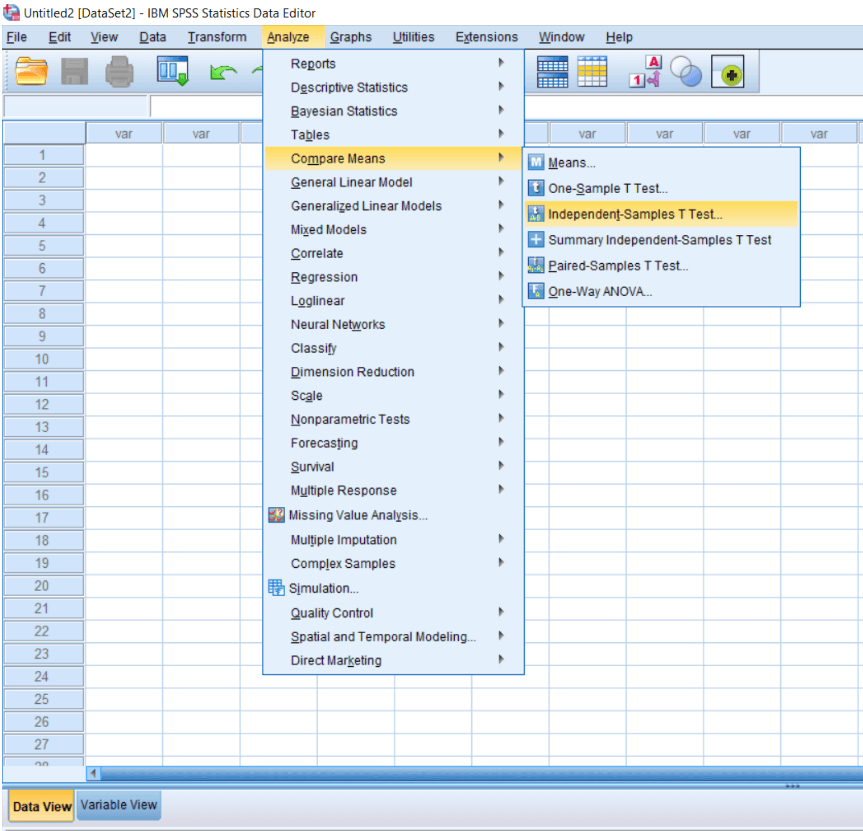Click the Print toolbar icon
863x831 pixels.
click(119, 72)
